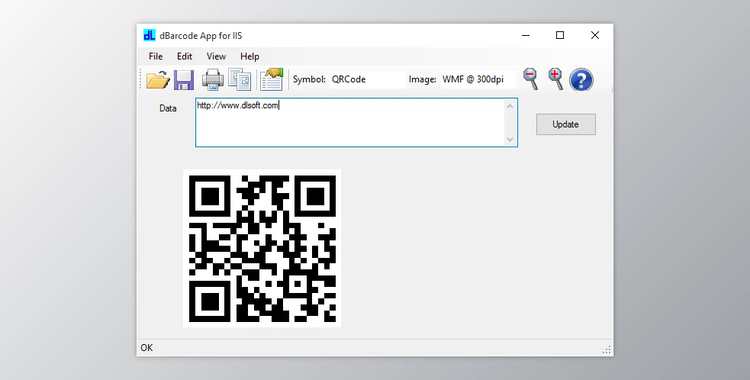The height and width of the screenshot is (380, 750).
Task: Open the Edit menu
Action: pyautogui.click(x=185, y=56)
